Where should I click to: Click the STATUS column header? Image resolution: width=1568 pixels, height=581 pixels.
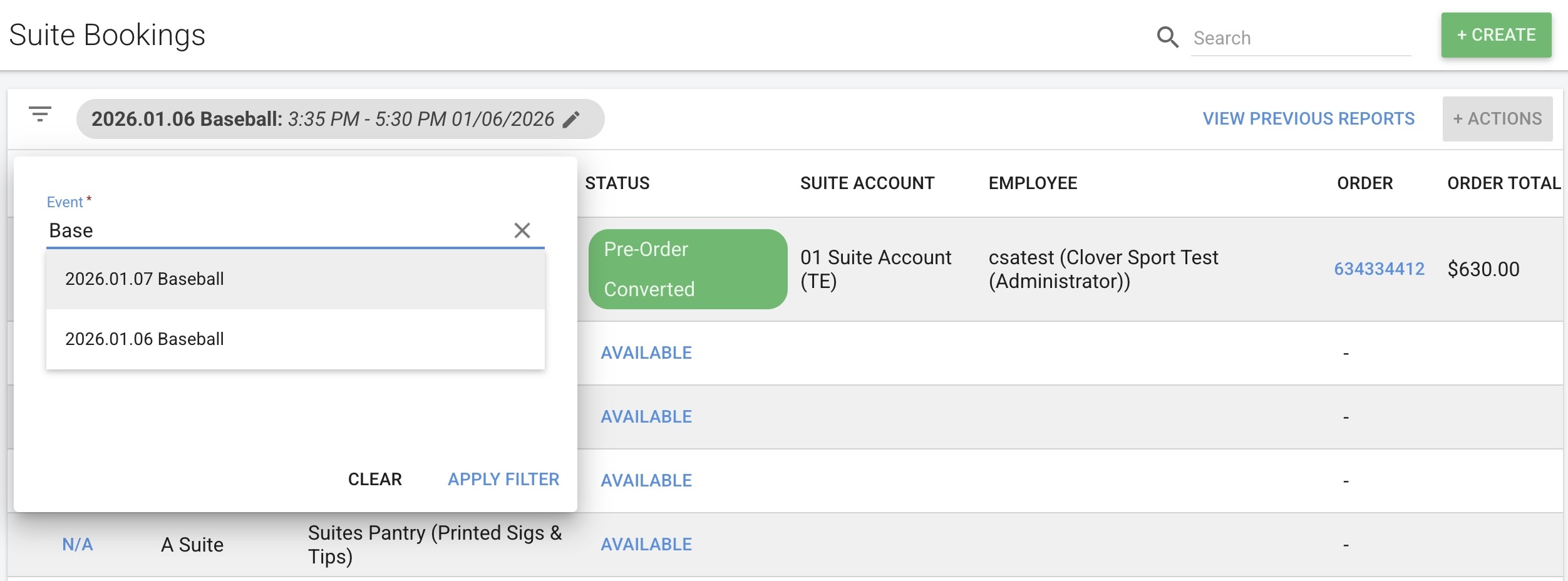pyautogui.click(x=617, y=183)
